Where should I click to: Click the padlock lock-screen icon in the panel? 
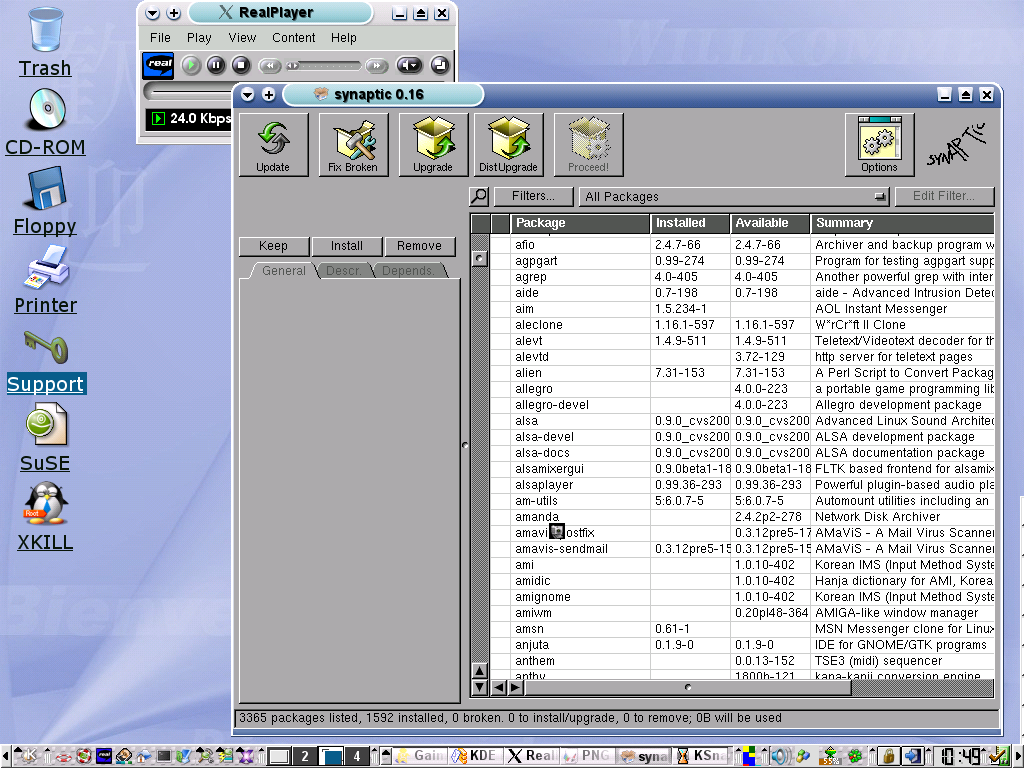click(x=888, y=756)
